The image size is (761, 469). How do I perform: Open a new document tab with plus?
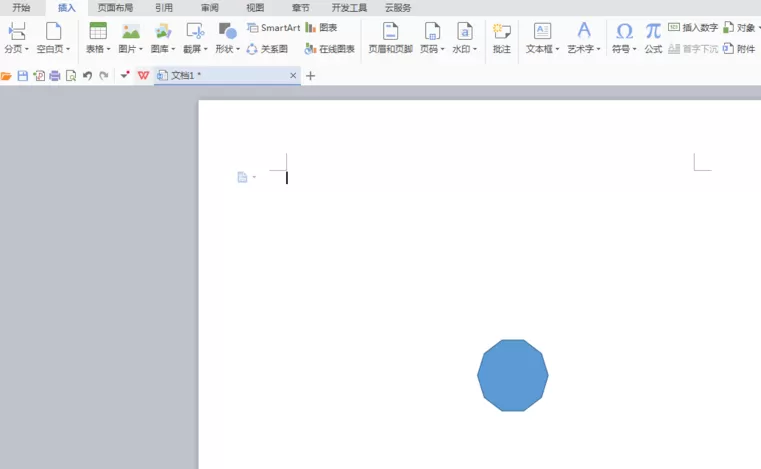[311, 76]
